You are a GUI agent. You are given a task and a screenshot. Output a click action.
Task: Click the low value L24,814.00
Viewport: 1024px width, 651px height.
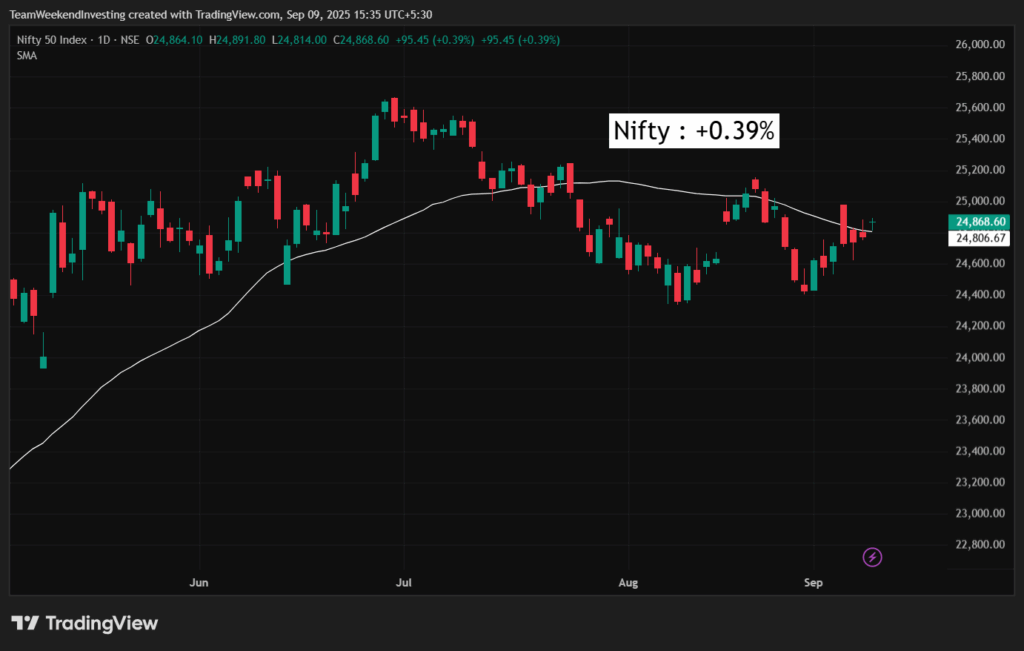pyautogui.click(x=299, y=40)
